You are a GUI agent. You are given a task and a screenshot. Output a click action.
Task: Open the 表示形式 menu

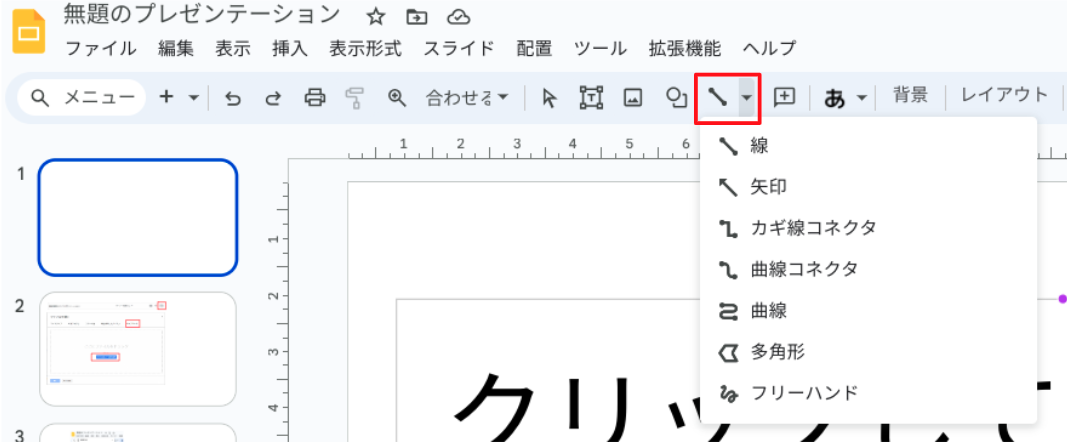pyautogui.click(x=365, y=49)
